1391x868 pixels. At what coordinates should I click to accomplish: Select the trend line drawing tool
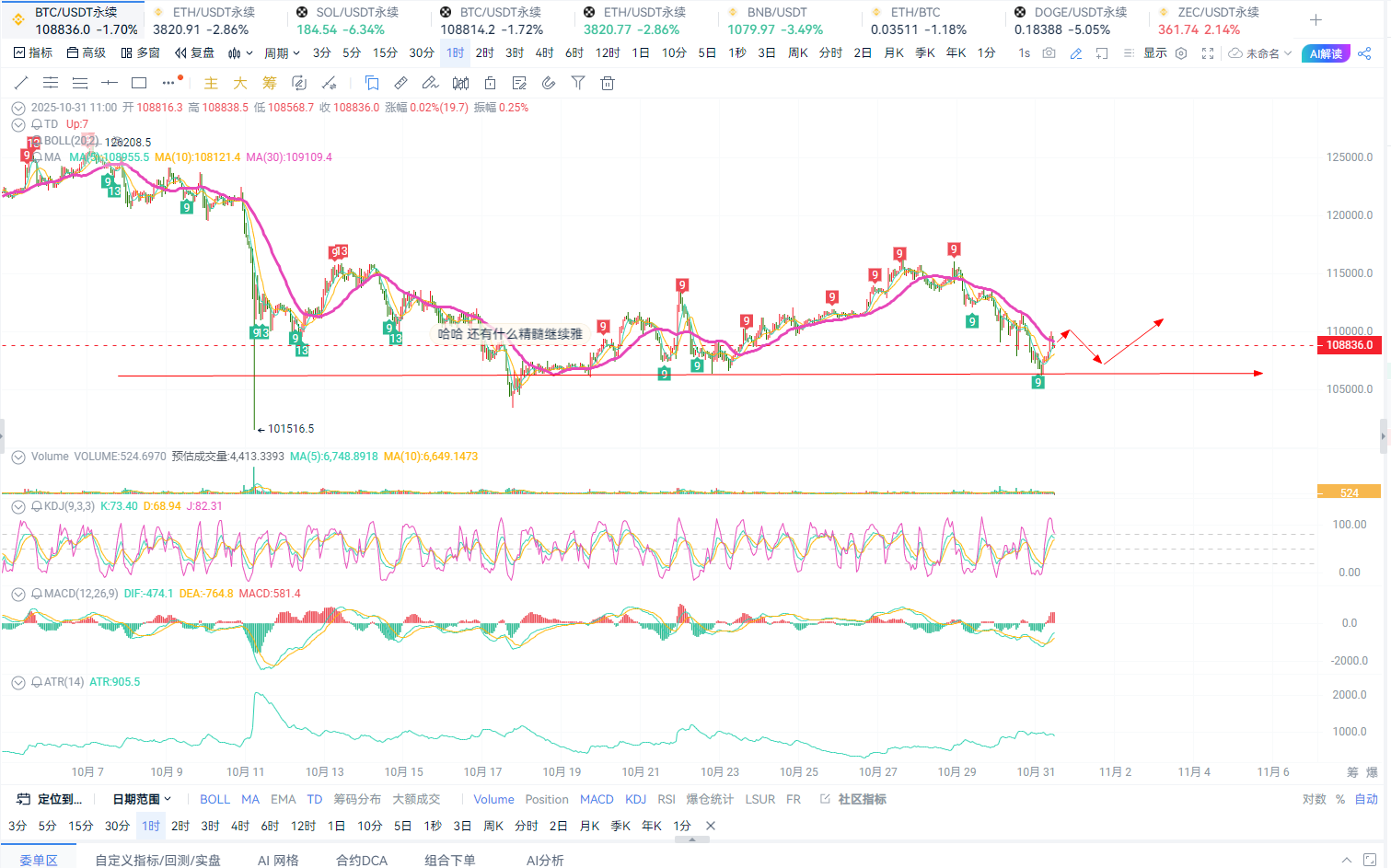click(x=21, y=83)
